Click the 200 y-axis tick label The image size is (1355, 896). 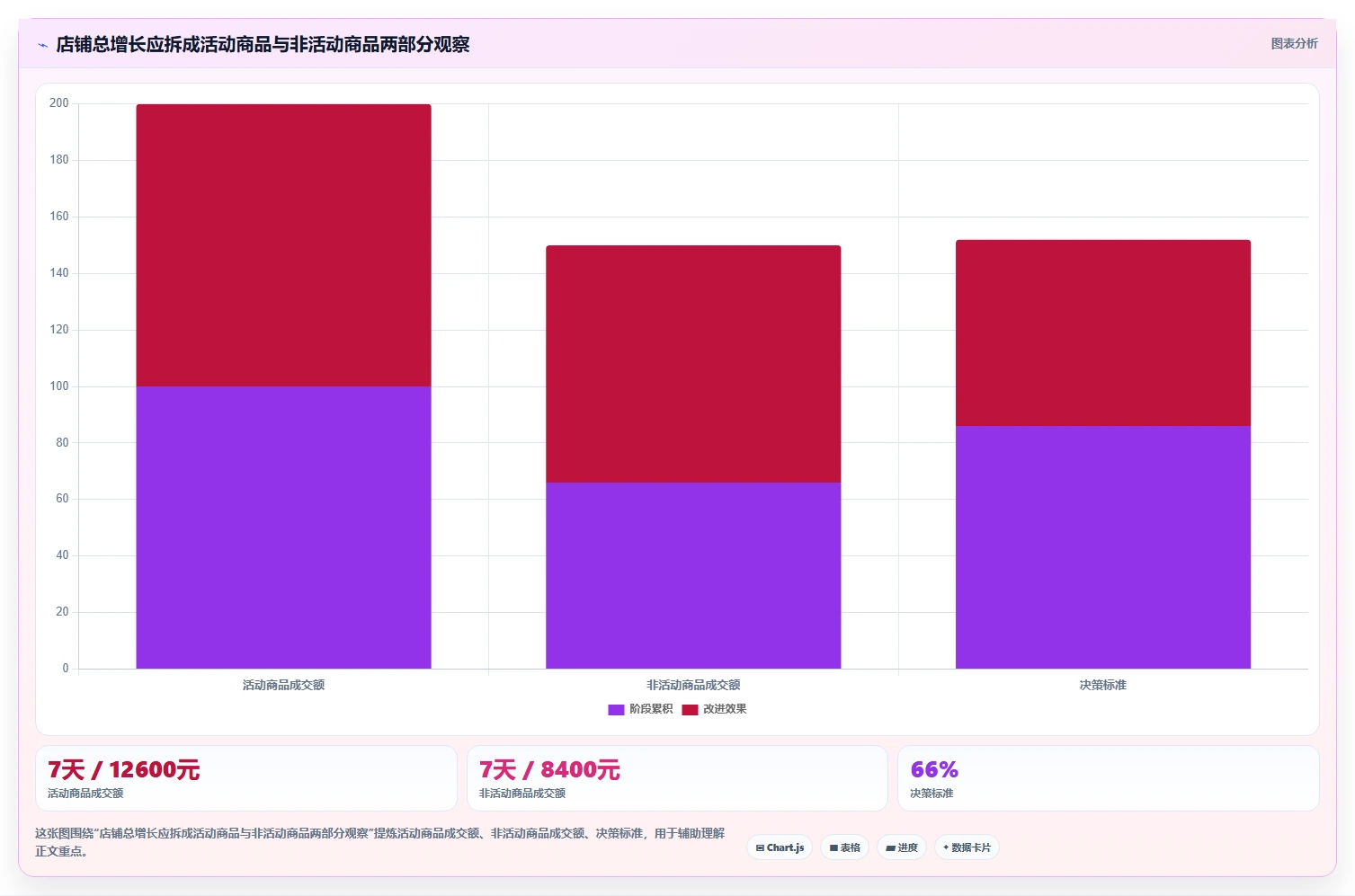59,103
